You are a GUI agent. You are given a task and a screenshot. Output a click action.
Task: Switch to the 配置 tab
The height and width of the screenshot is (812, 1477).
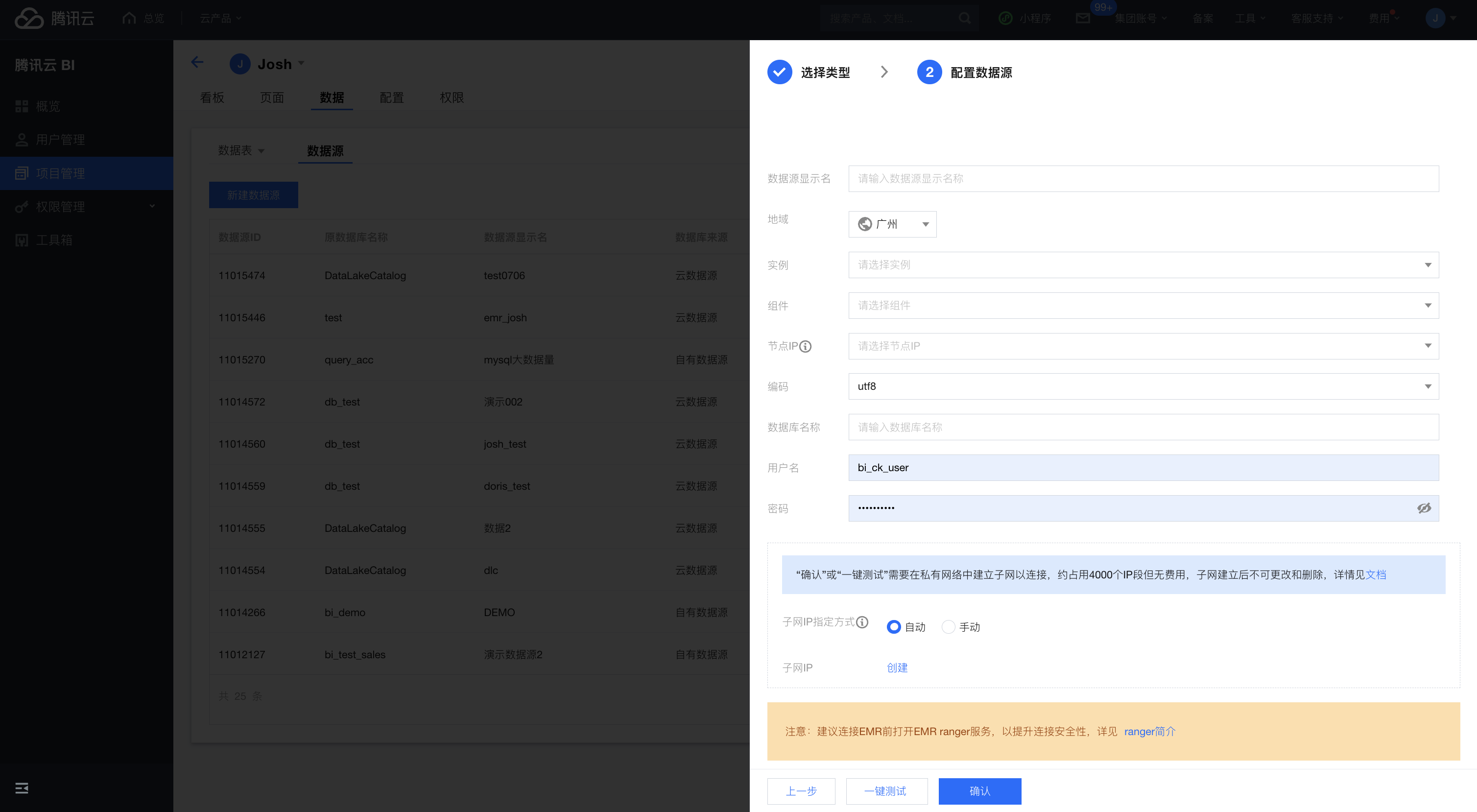click(392, 97)
